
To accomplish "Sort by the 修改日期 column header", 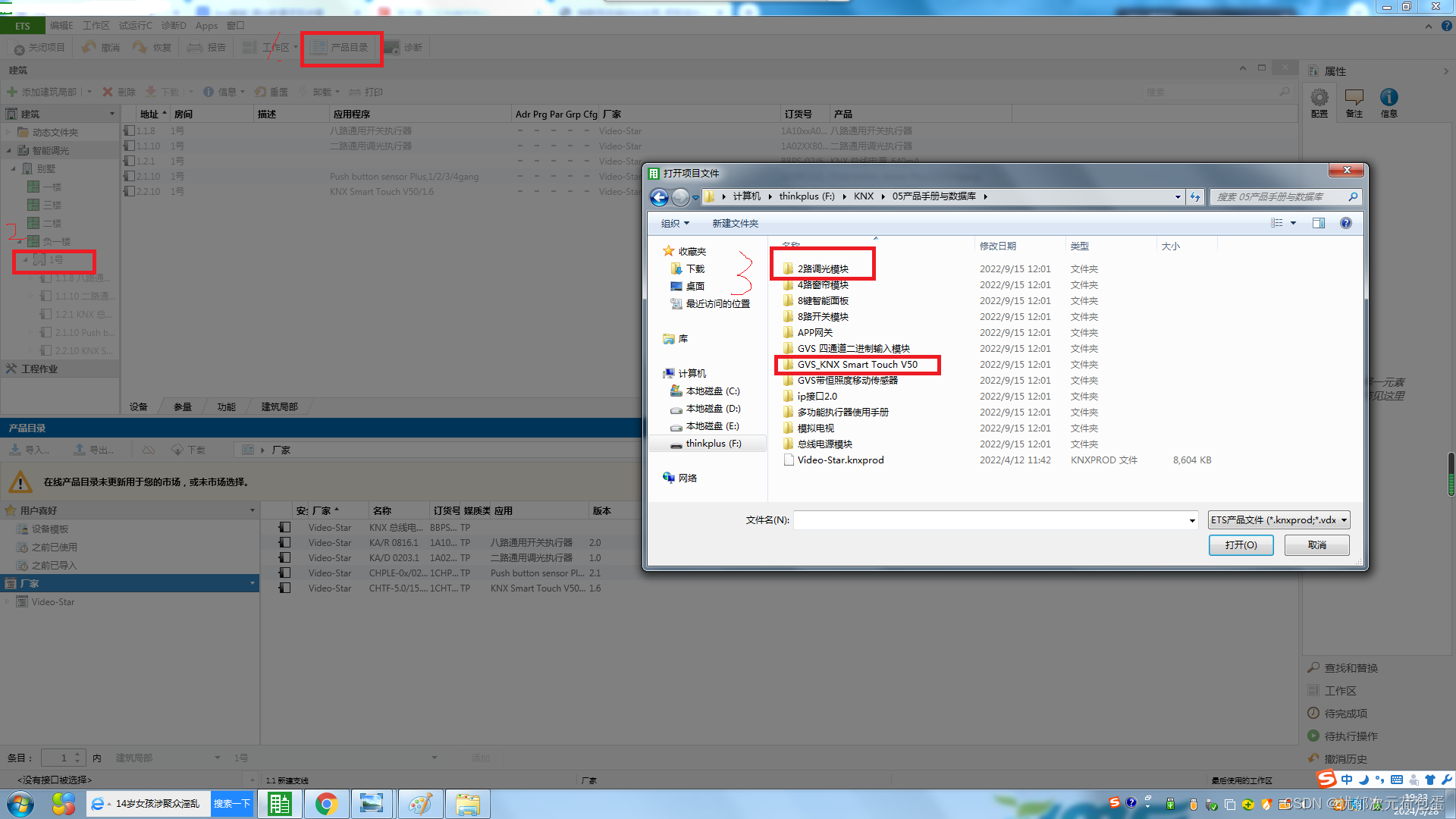I will click(997, 246).
